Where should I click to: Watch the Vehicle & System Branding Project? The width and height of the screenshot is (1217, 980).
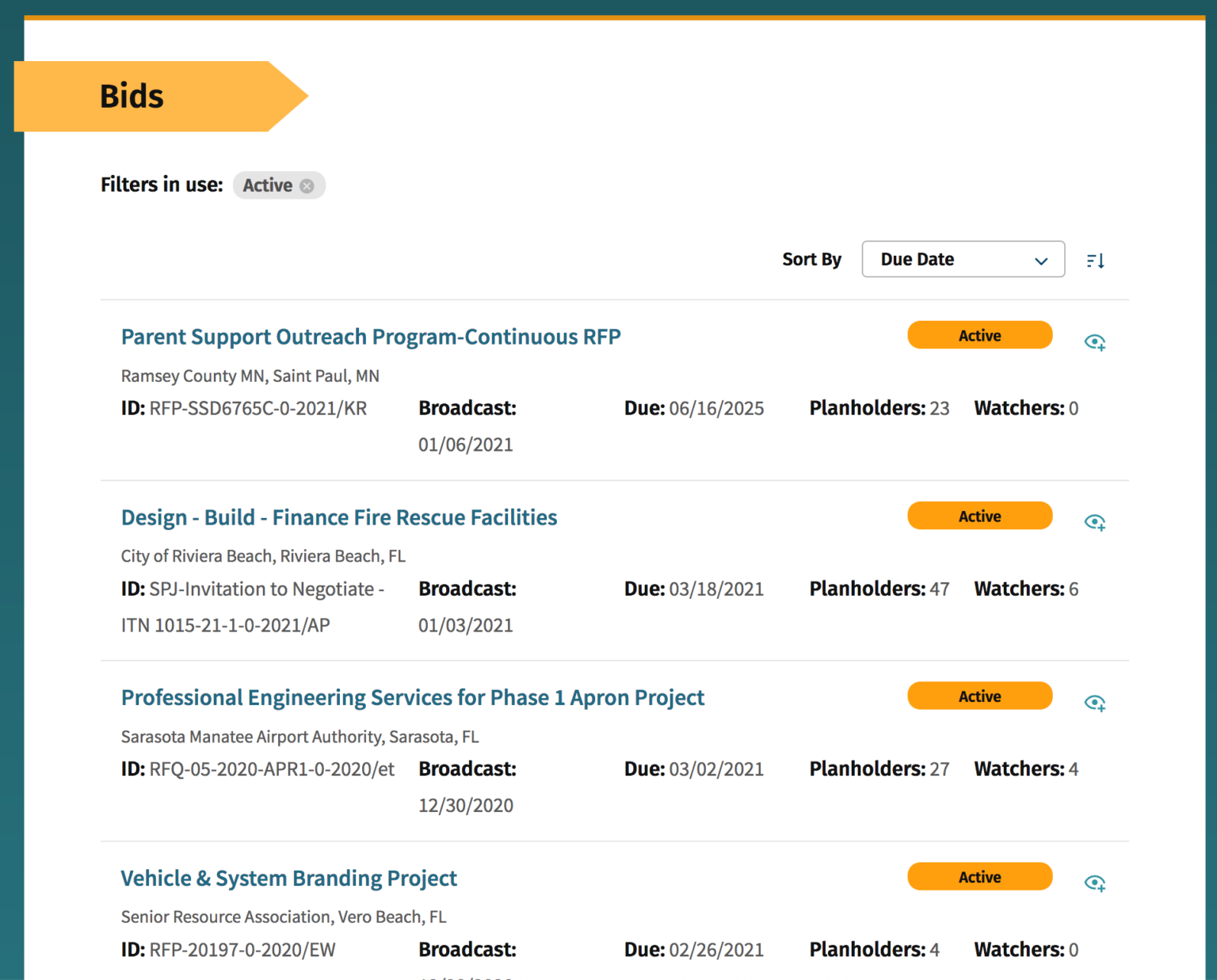pos(1095,883)
